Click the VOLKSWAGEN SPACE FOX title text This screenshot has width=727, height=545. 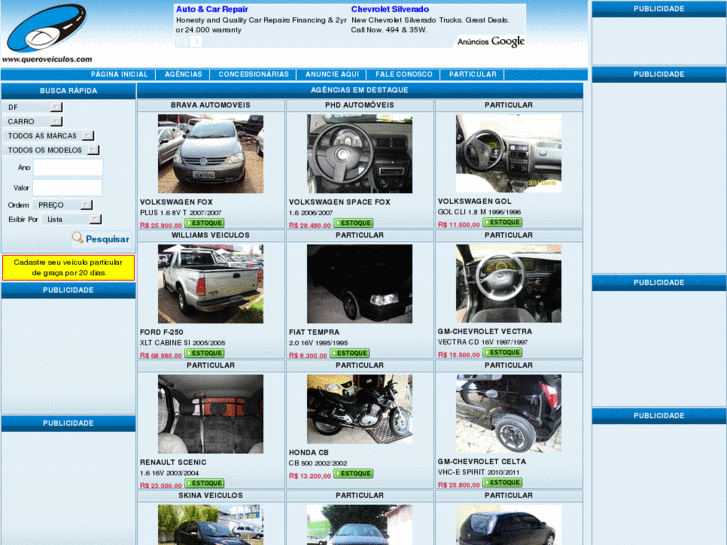pos(339,202)
